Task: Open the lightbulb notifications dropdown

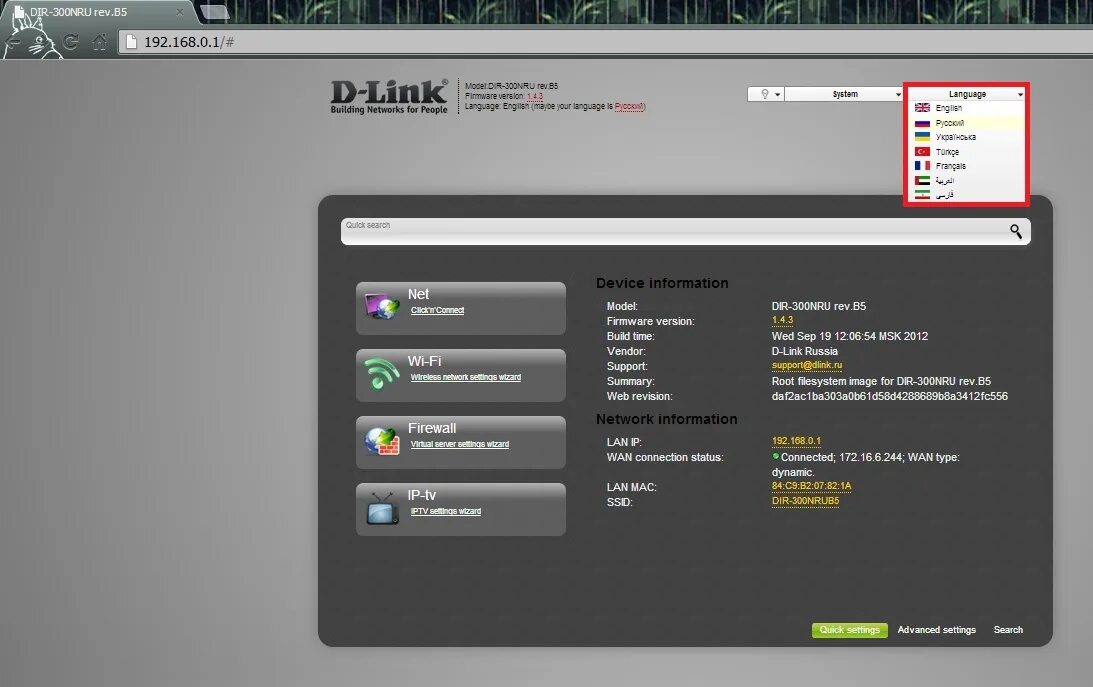Action: (765, 94)
